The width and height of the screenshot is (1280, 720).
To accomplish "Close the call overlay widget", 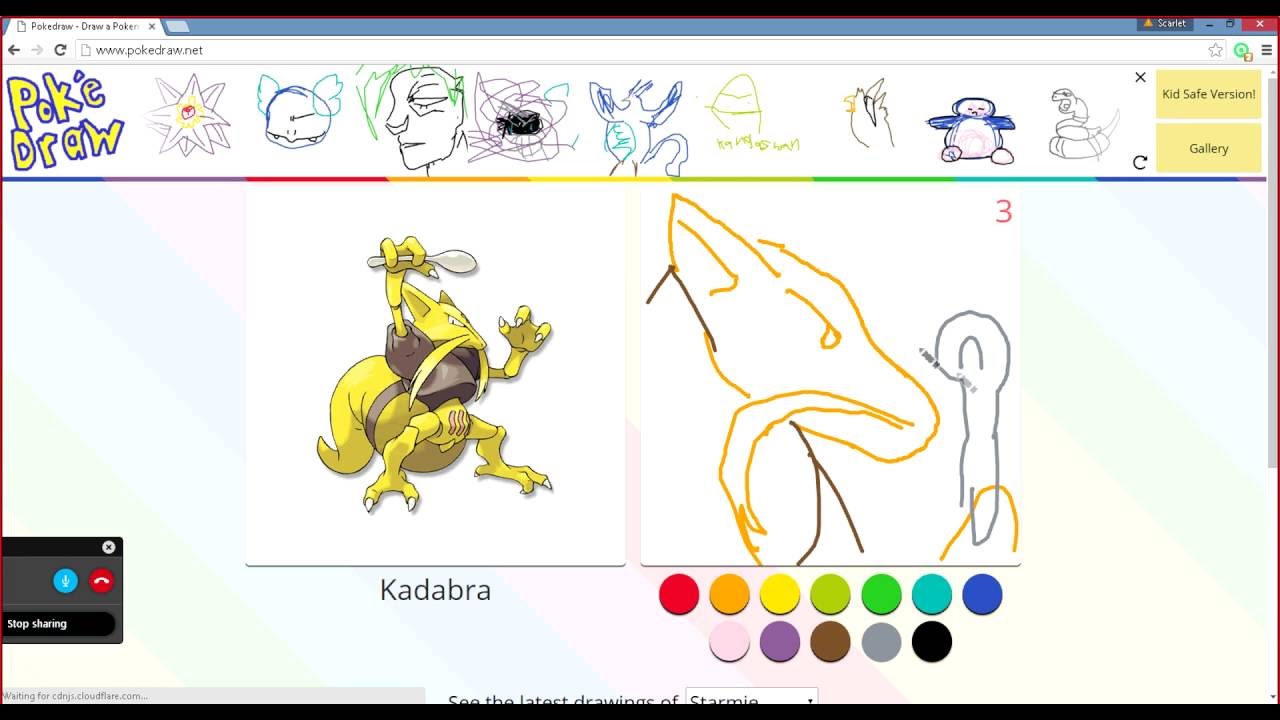I will coord(109,547).
